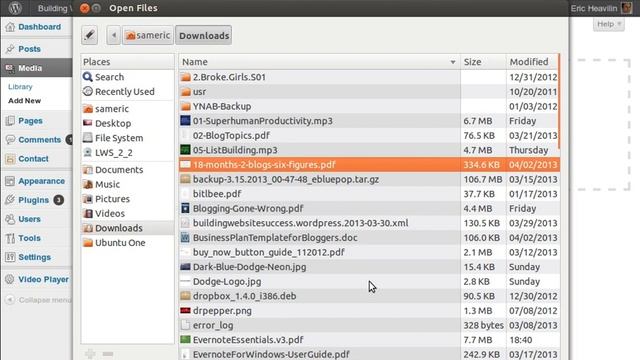The image size is (640, 360).
Task: Click the WordPress logo in admin bar
Action: pyautogui.click(x=15, y=8)
